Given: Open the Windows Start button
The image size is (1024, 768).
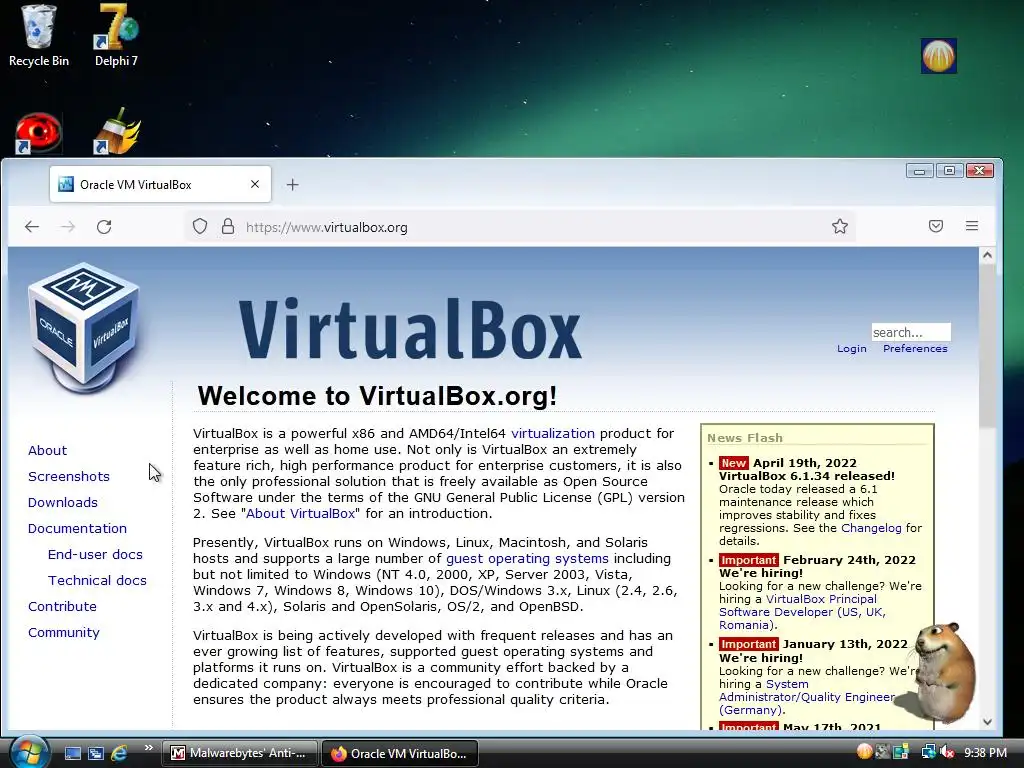Looking at the screenshot, I should coord(28,752).
